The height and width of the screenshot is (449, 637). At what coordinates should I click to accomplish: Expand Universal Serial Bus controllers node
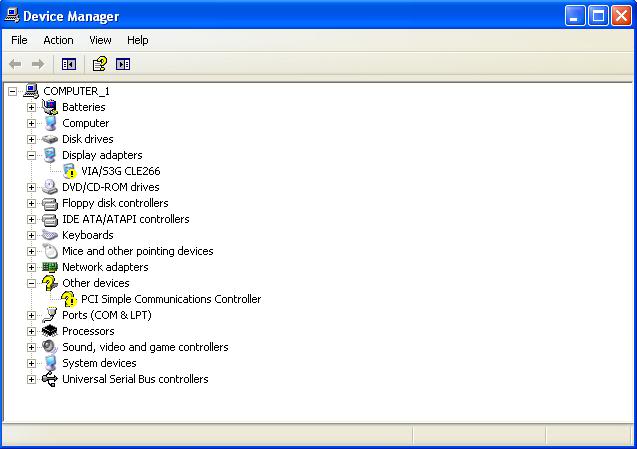31,379
